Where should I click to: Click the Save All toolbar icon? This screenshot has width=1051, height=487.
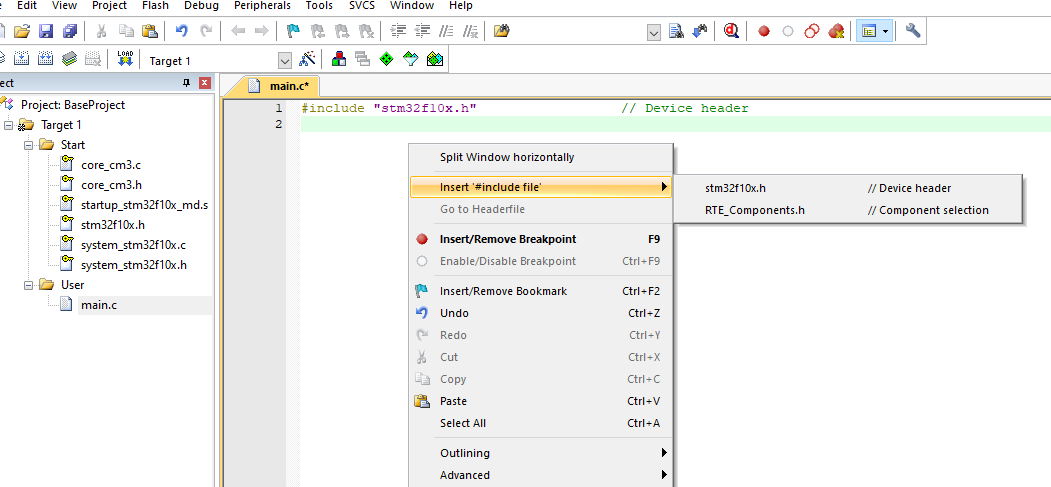pos(70,31)
